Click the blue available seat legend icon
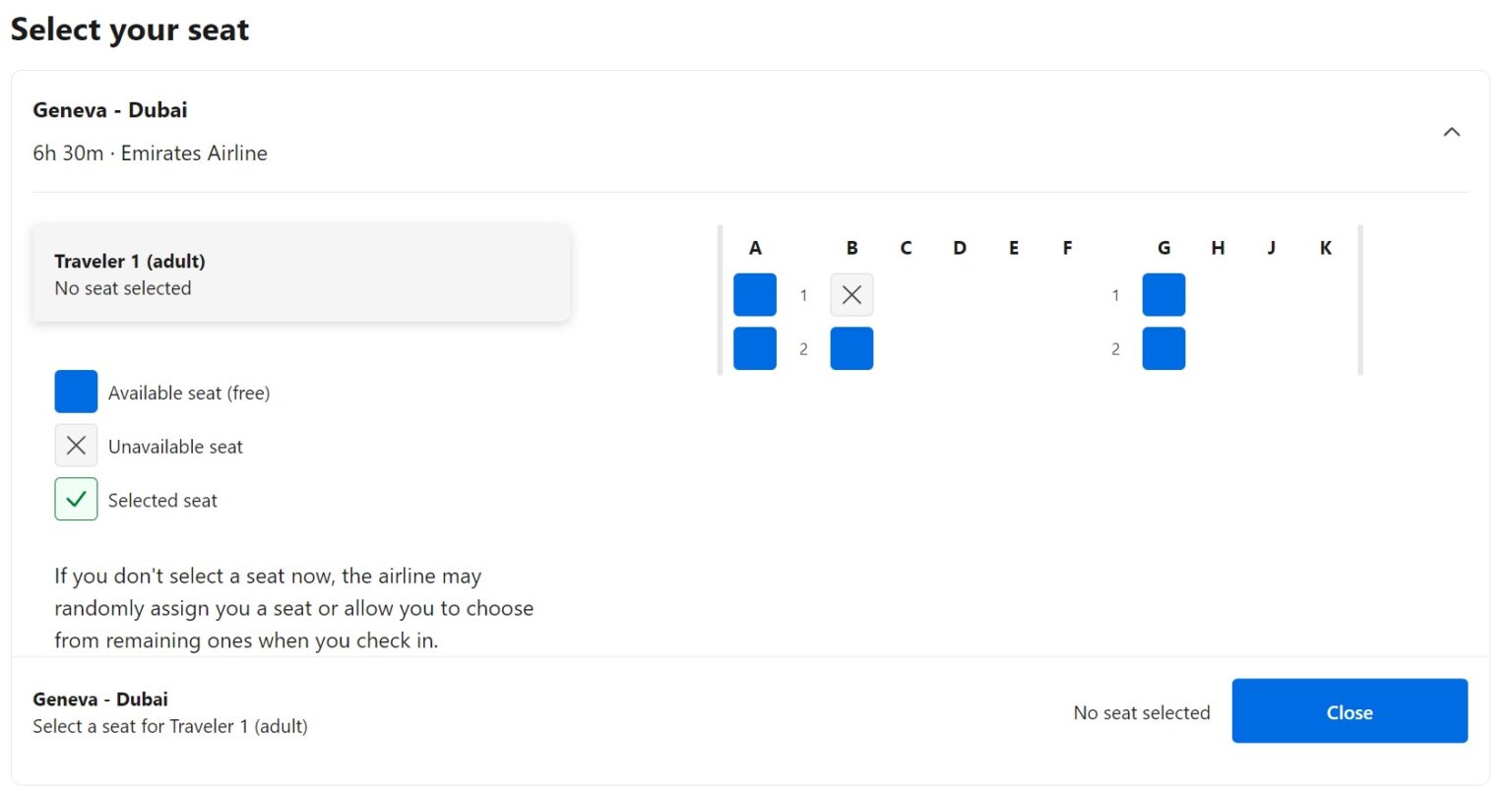 pyautogui.click(x=76, y=392)
